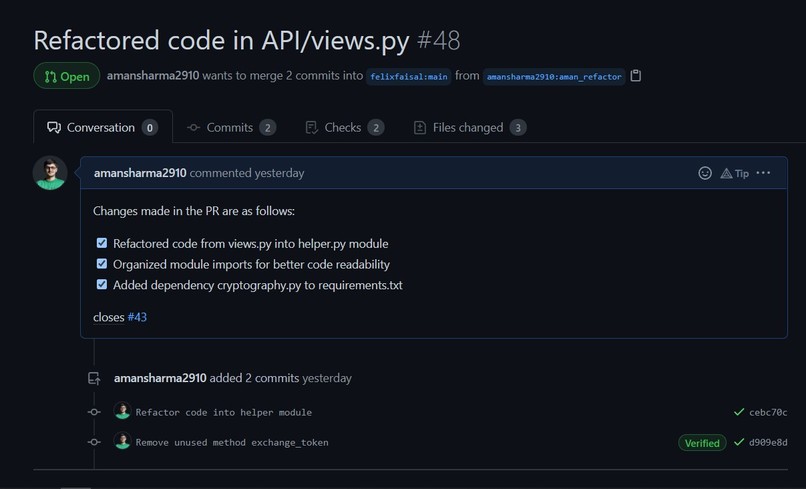This screenshot has width=806, height=489.
Task: Switch to the Commits tab
Action: (231, 128)
